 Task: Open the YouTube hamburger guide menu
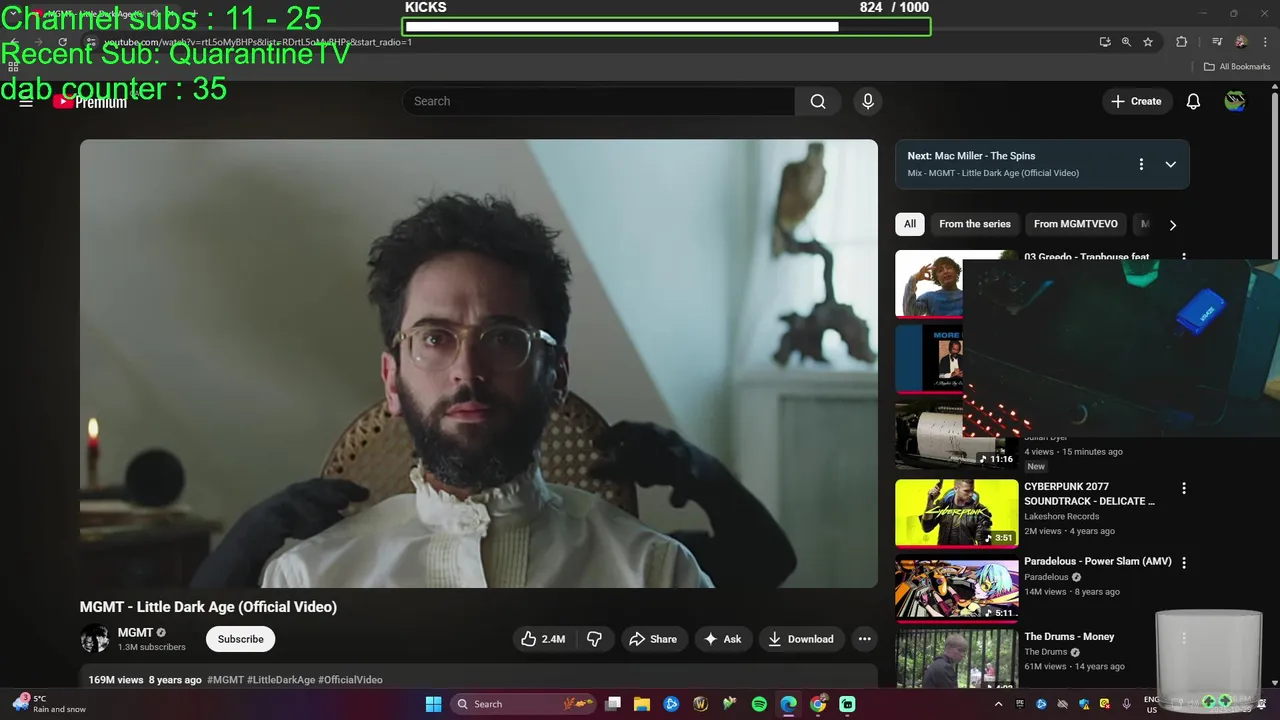click(26, 102)
